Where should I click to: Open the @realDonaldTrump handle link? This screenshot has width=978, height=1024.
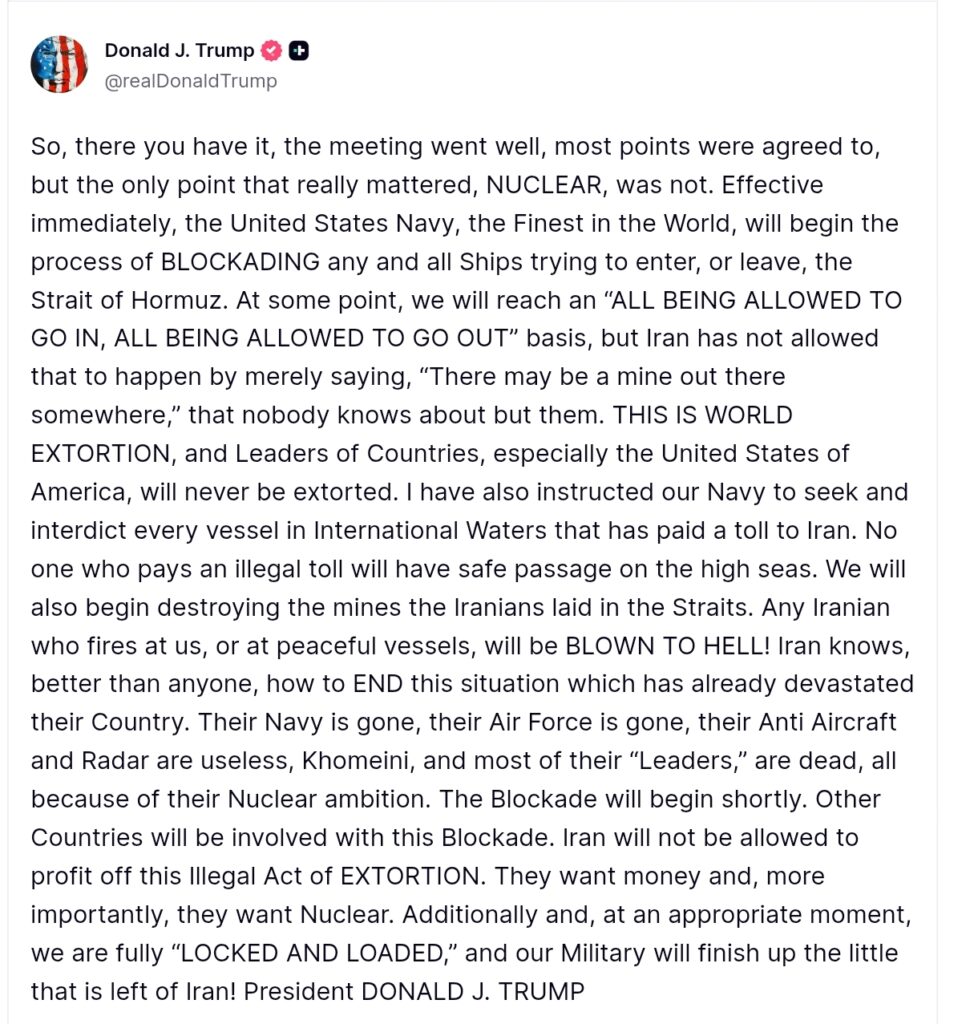pyautogui.click(x=191, y=81)
